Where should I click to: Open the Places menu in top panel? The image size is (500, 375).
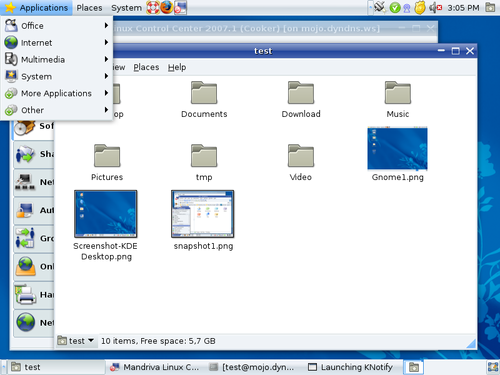click(x=89, y=8)
